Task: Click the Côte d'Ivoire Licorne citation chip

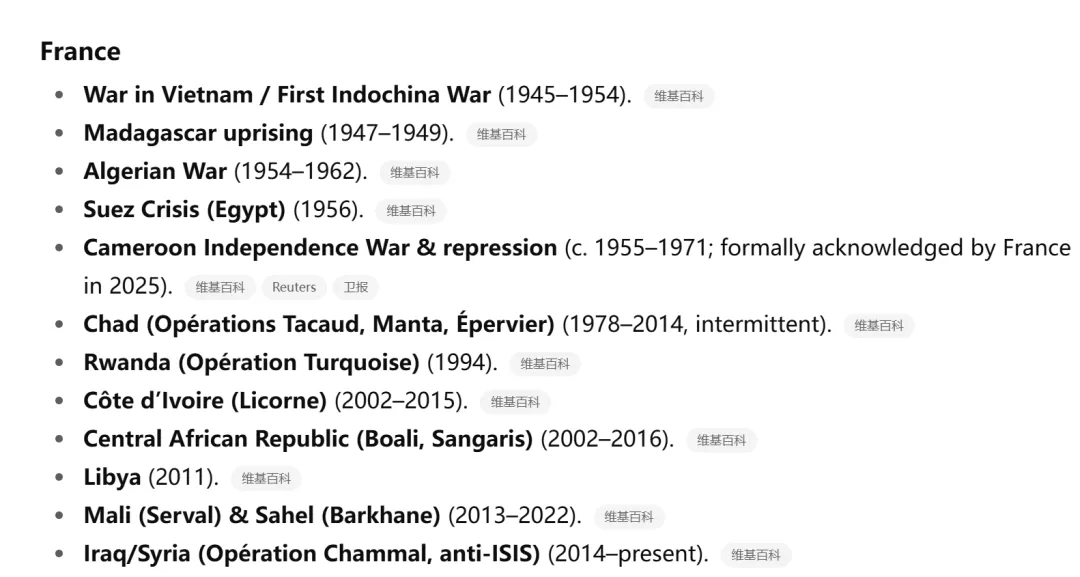Action: click(x=515, y=402)
